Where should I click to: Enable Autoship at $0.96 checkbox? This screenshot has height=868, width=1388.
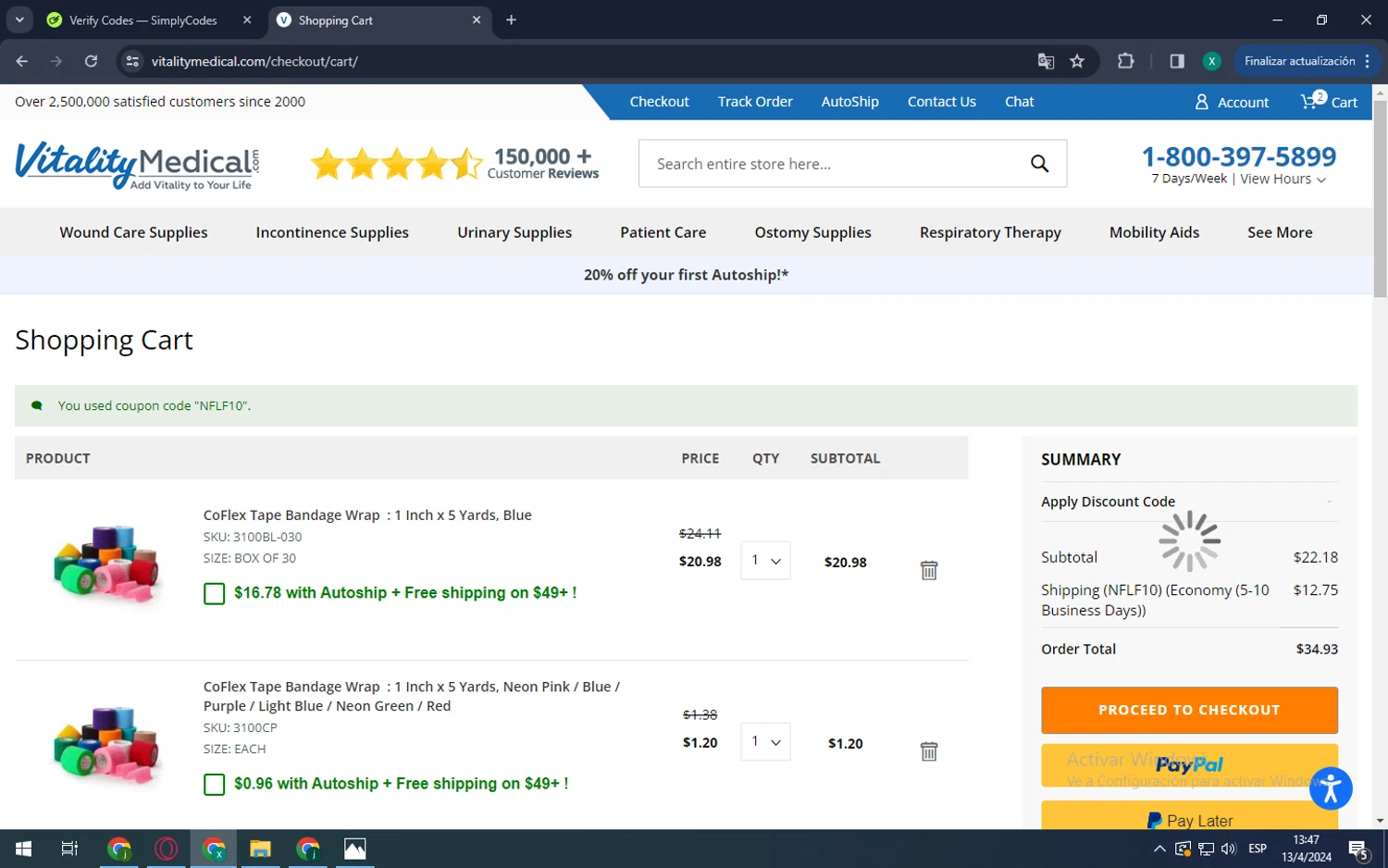214,784
